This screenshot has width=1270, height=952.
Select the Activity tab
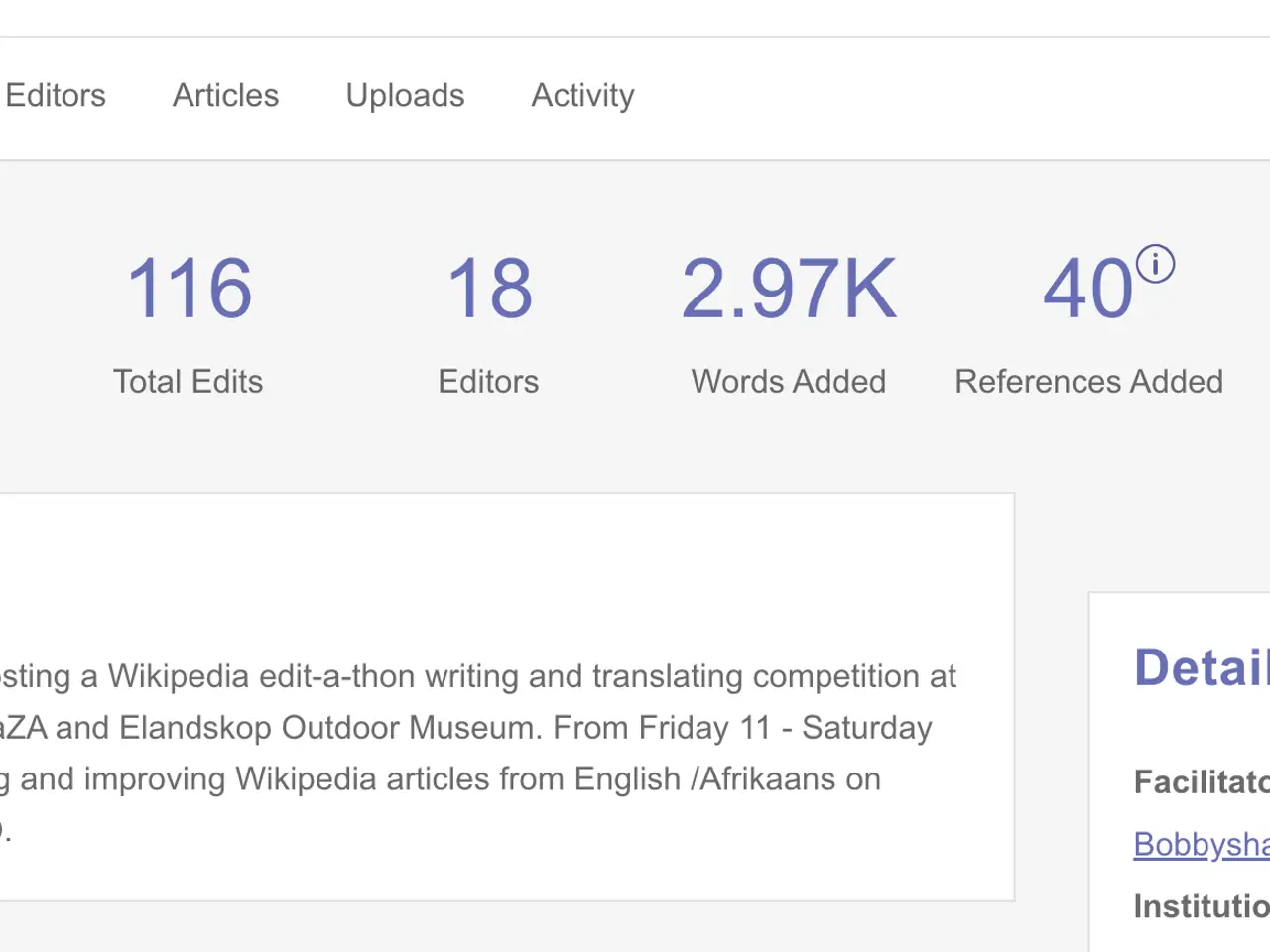[582, 96]
